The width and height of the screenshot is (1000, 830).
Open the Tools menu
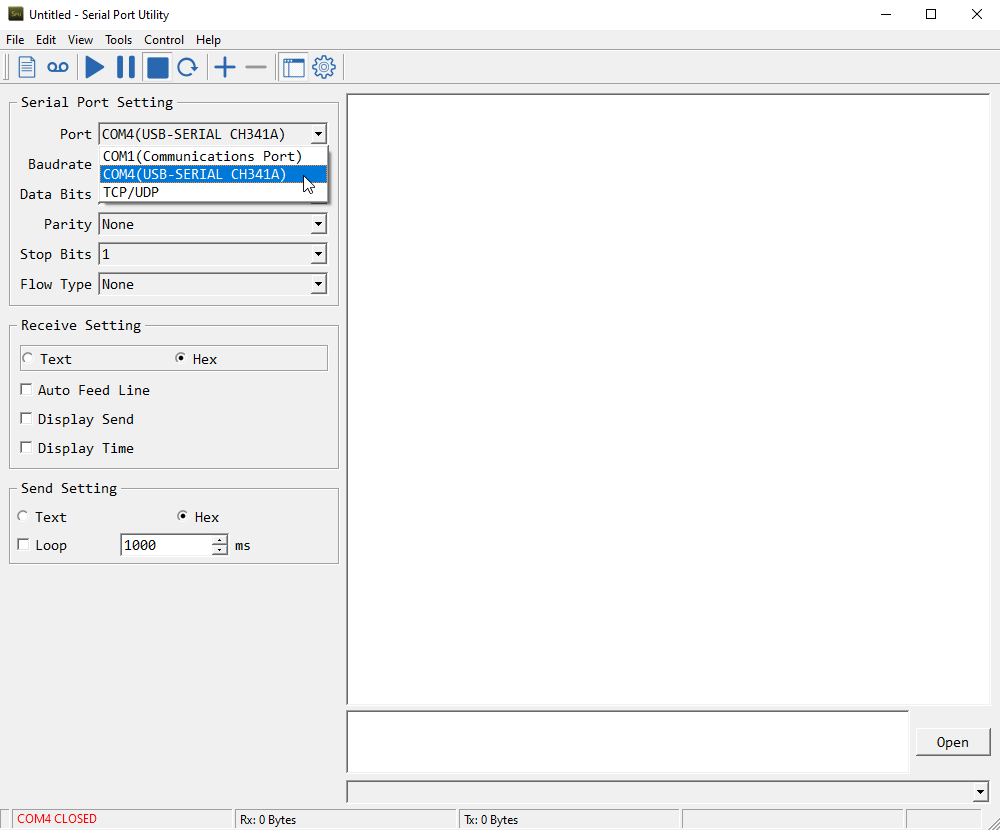point(118,40)
